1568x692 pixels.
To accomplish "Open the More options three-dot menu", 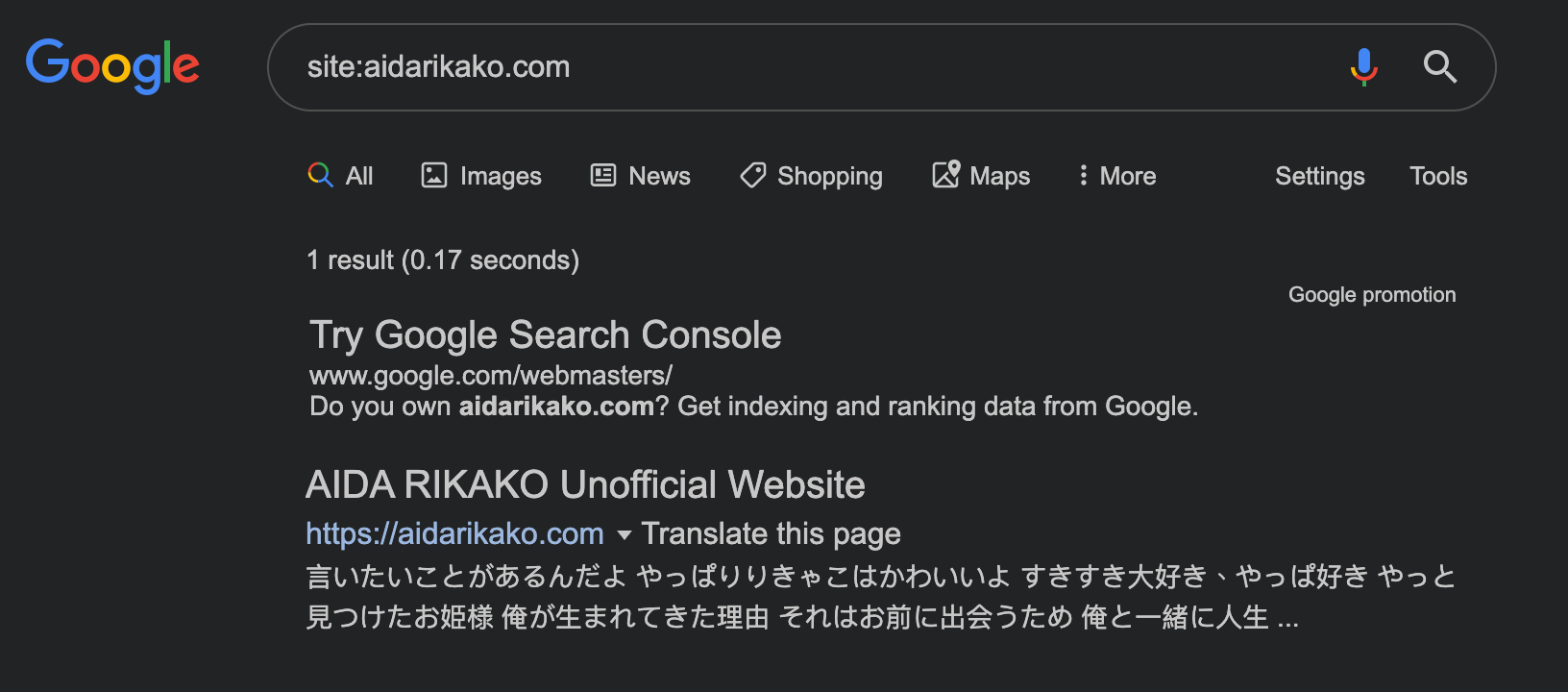I will coord(1084,175).
